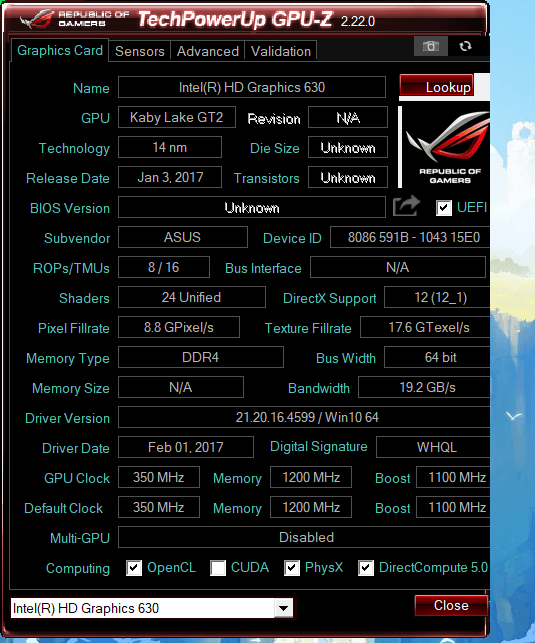
Task: Click the Default Clock row Boost 1100 MHz value
Action: tap(453, 507)
